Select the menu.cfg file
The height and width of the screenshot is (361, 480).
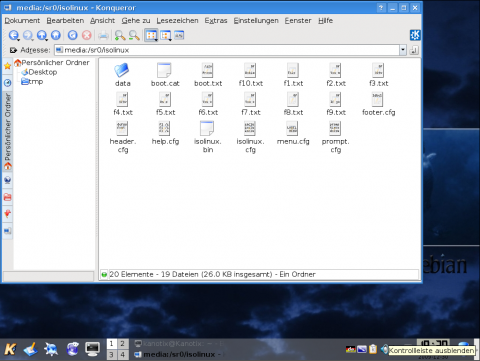pyautogui.click(x=293, y=133)
